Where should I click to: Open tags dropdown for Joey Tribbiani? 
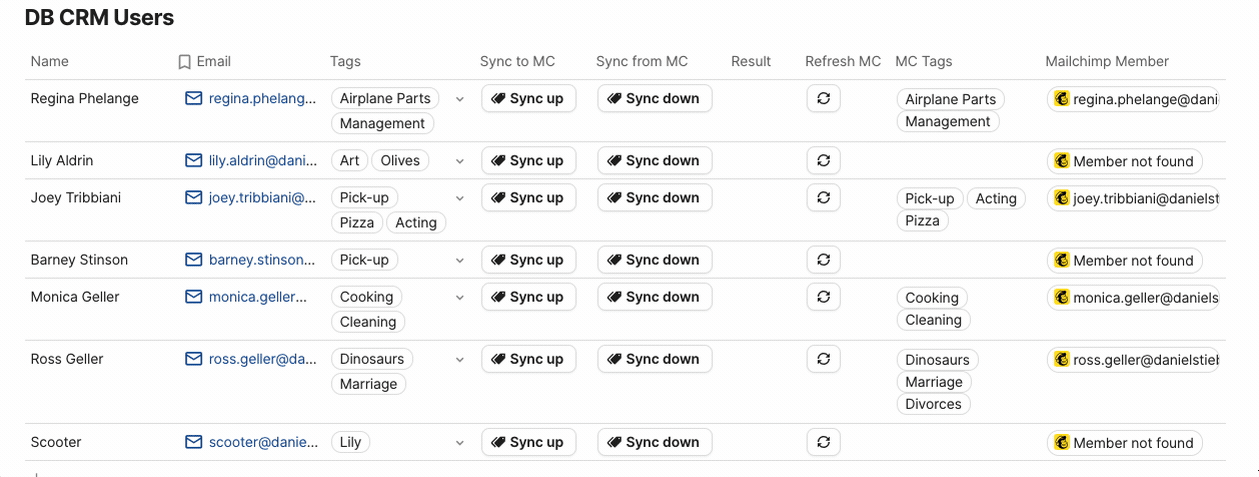(460, 198)
